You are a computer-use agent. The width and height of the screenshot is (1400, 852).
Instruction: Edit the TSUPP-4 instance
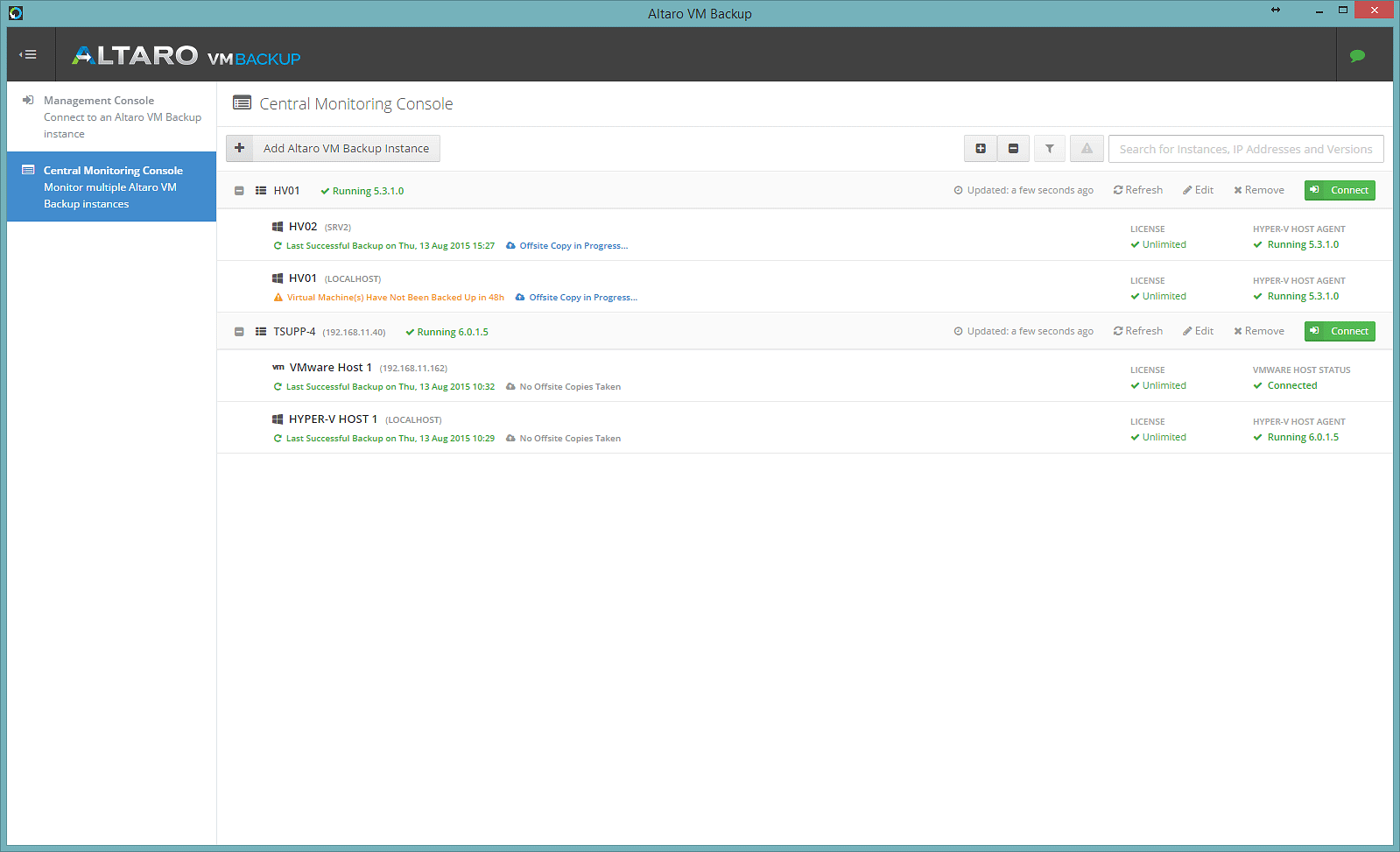pos(1198,331)
